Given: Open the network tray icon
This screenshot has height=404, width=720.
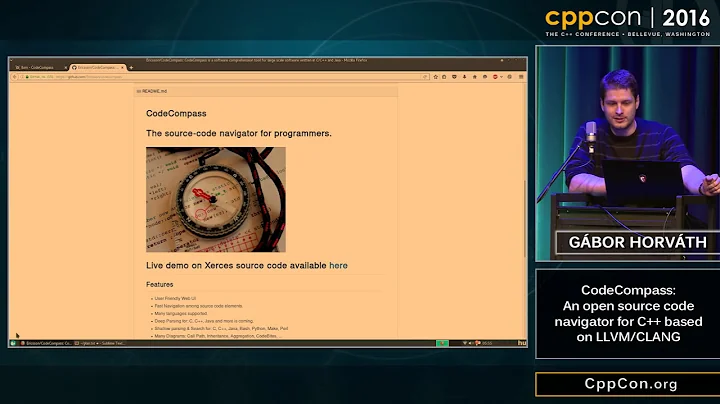Looking at the screenshot, I should click(x=465, y=343).
